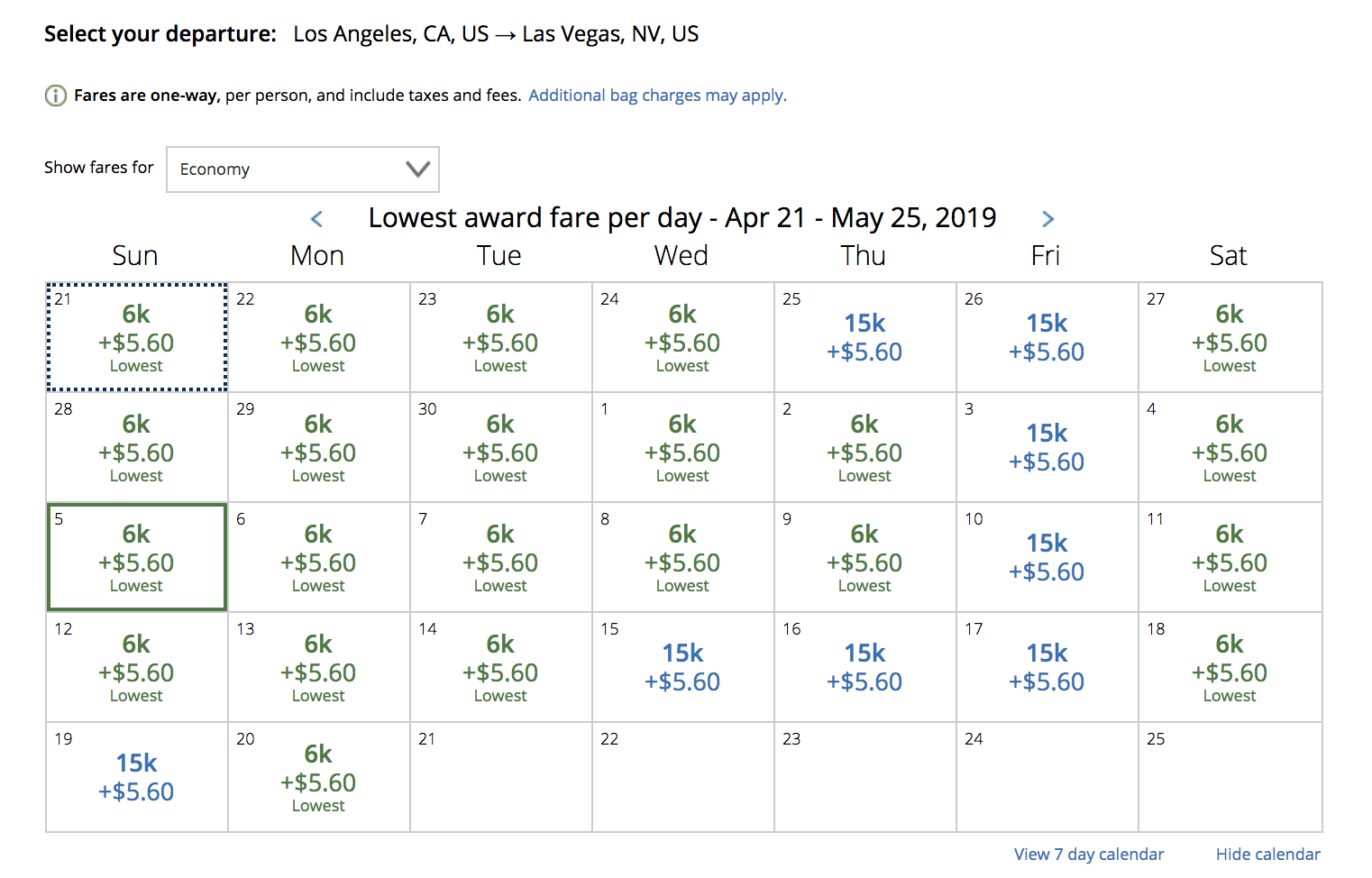Choose May 20 6k lowest fare
The width and height of the screenshot is (1372, 878).
tap(318, 778)
